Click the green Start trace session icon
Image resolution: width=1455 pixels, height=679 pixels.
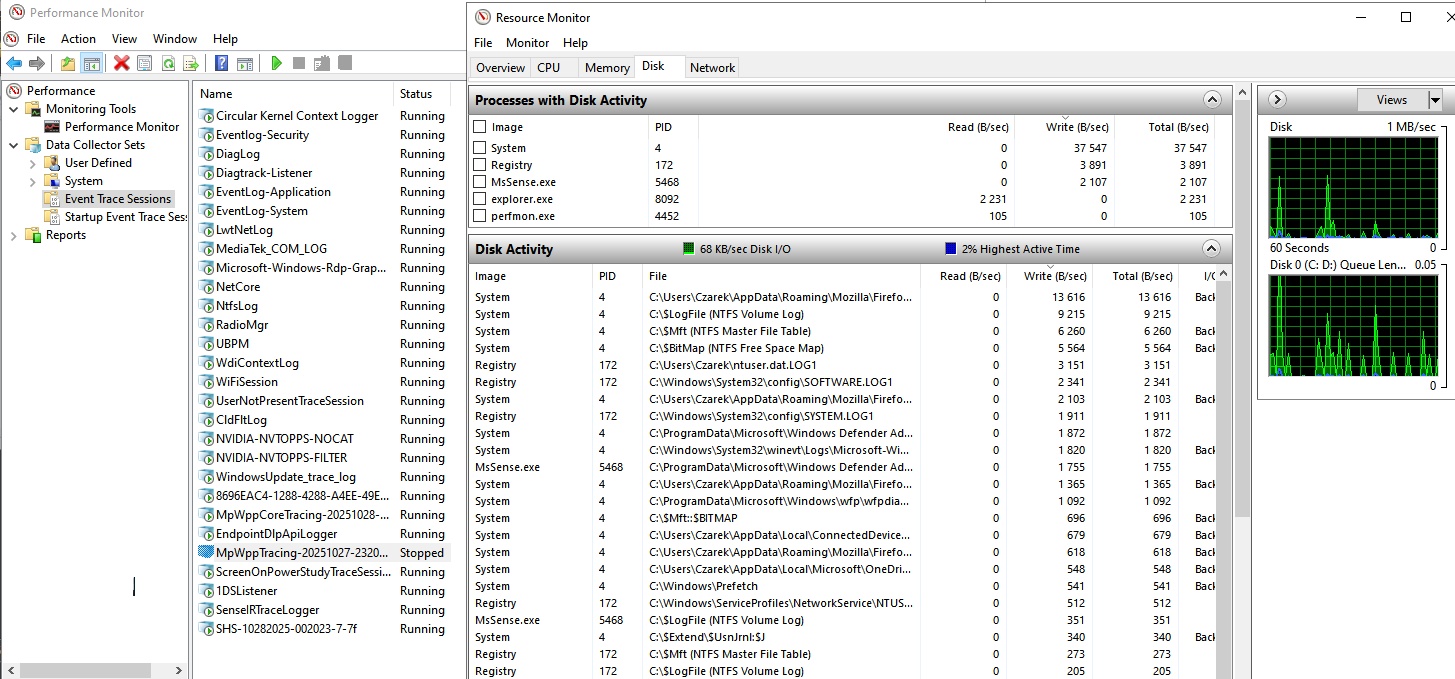[x=276, y=64]
